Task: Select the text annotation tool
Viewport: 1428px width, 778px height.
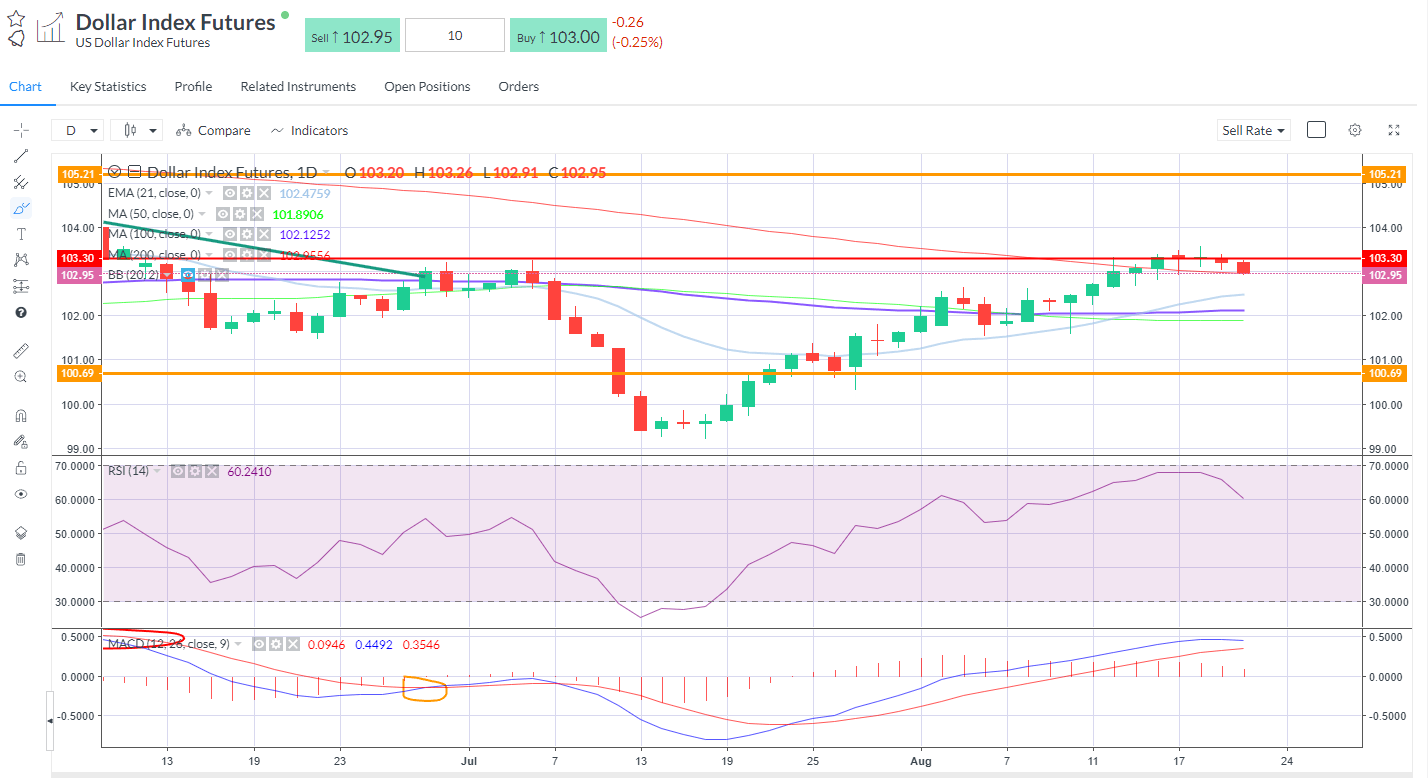Action: [20, 234]
